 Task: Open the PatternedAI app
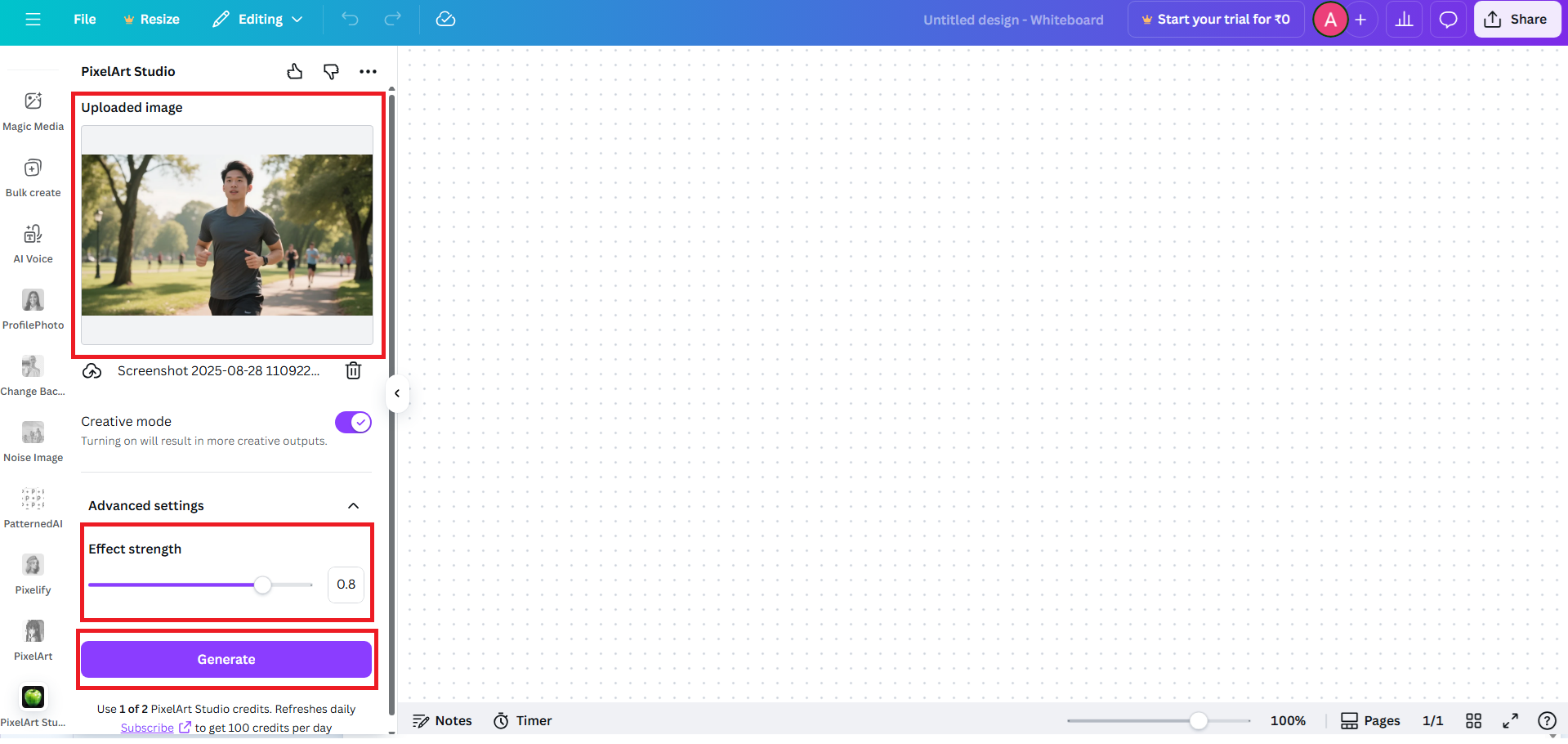(x=33, y=508)
